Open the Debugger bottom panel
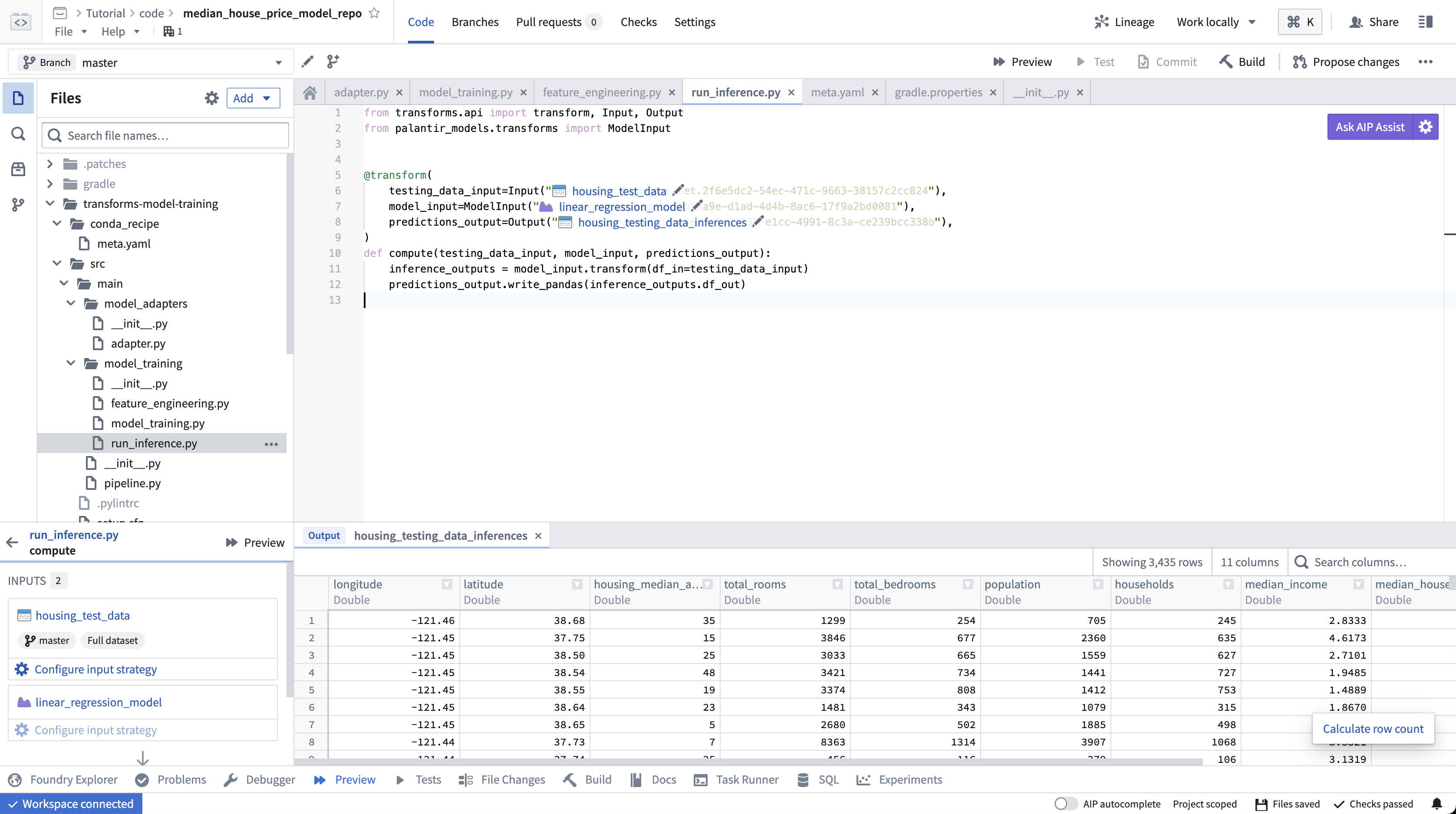Screen dimensions: 1456x814 [x=260, y=780]
